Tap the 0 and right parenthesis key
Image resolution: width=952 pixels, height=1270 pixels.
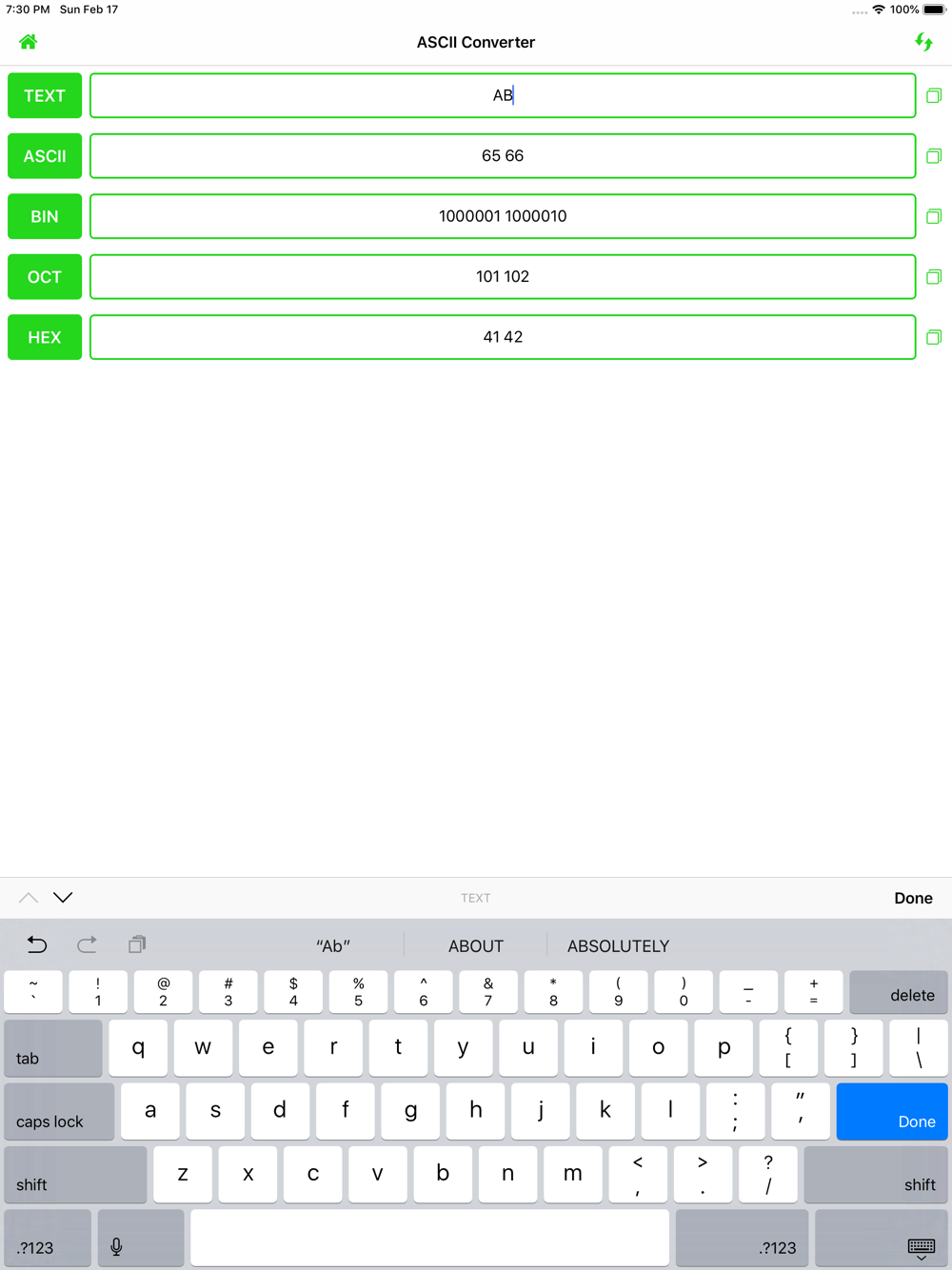click(x=684, y=992)
